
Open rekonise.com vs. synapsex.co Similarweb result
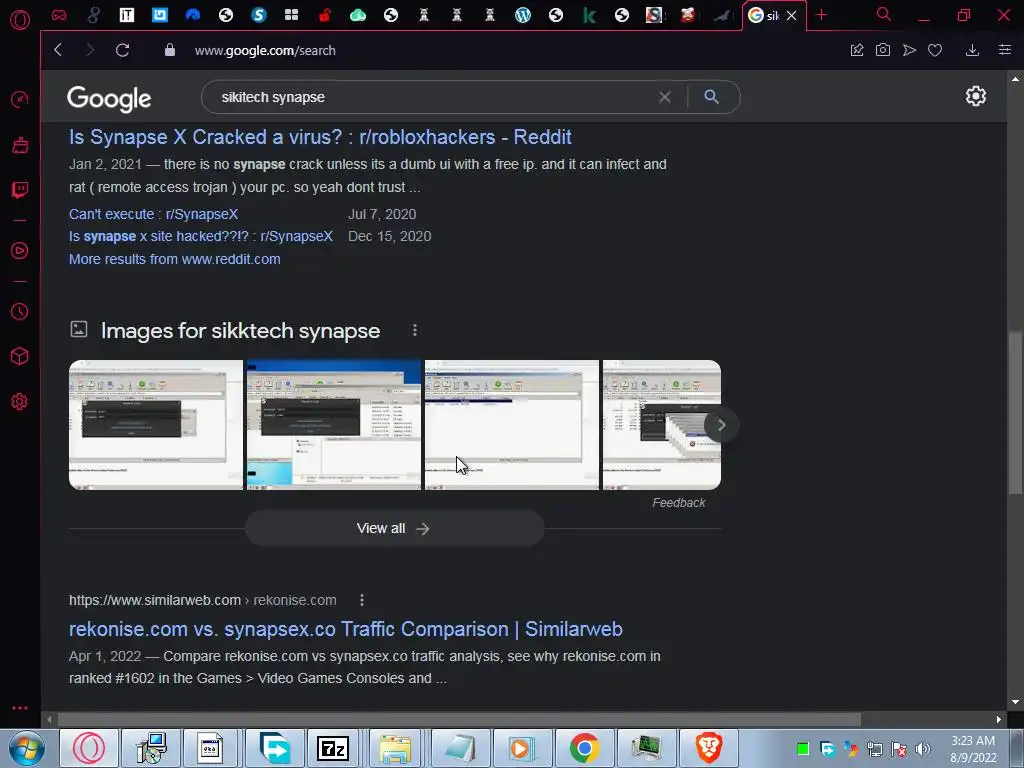[x=345, y=629]
